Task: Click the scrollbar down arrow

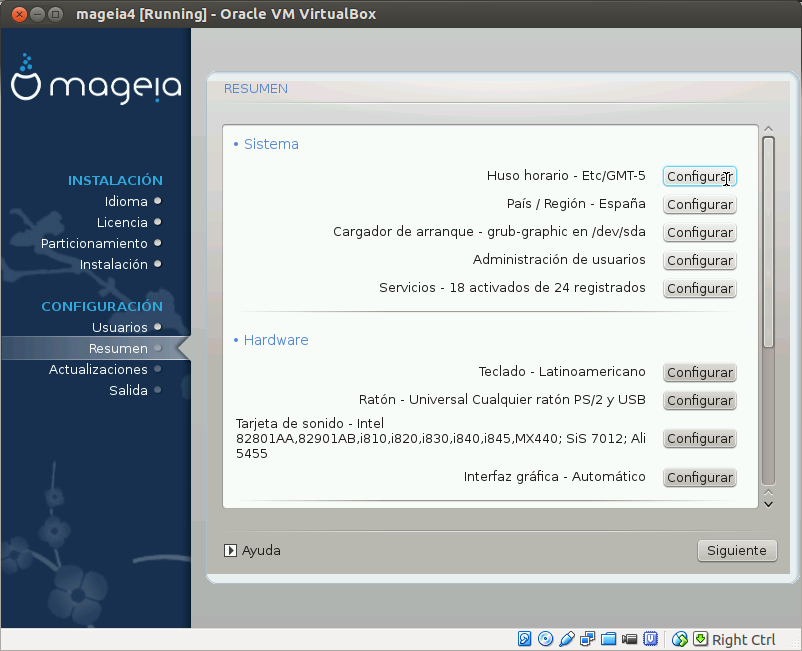Action: (x=769, y=503)
